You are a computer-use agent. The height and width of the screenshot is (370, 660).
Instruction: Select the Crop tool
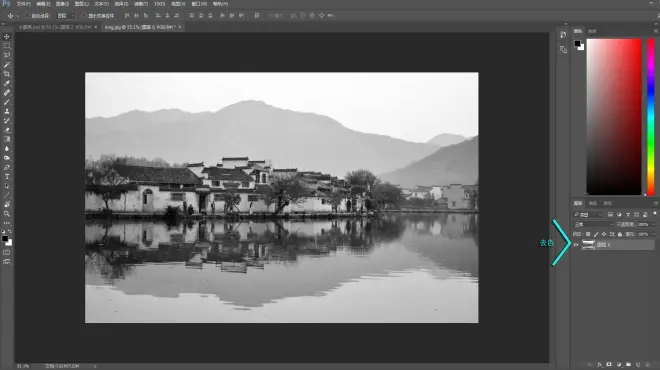(x=7, y=74)
